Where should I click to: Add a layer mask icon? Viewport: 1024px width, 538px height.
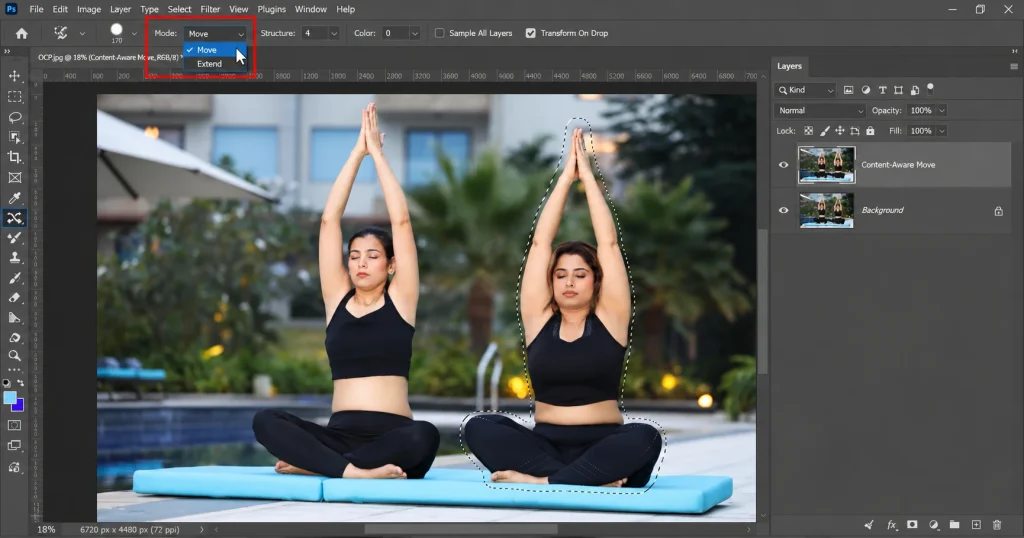click(912, 524)
